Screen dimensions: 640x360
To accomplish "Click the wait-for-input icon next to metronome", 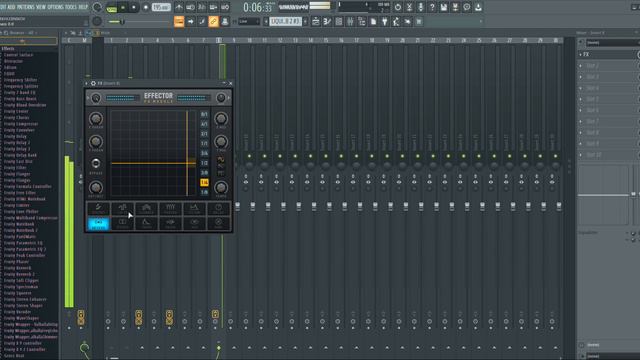I will point(190,7).
